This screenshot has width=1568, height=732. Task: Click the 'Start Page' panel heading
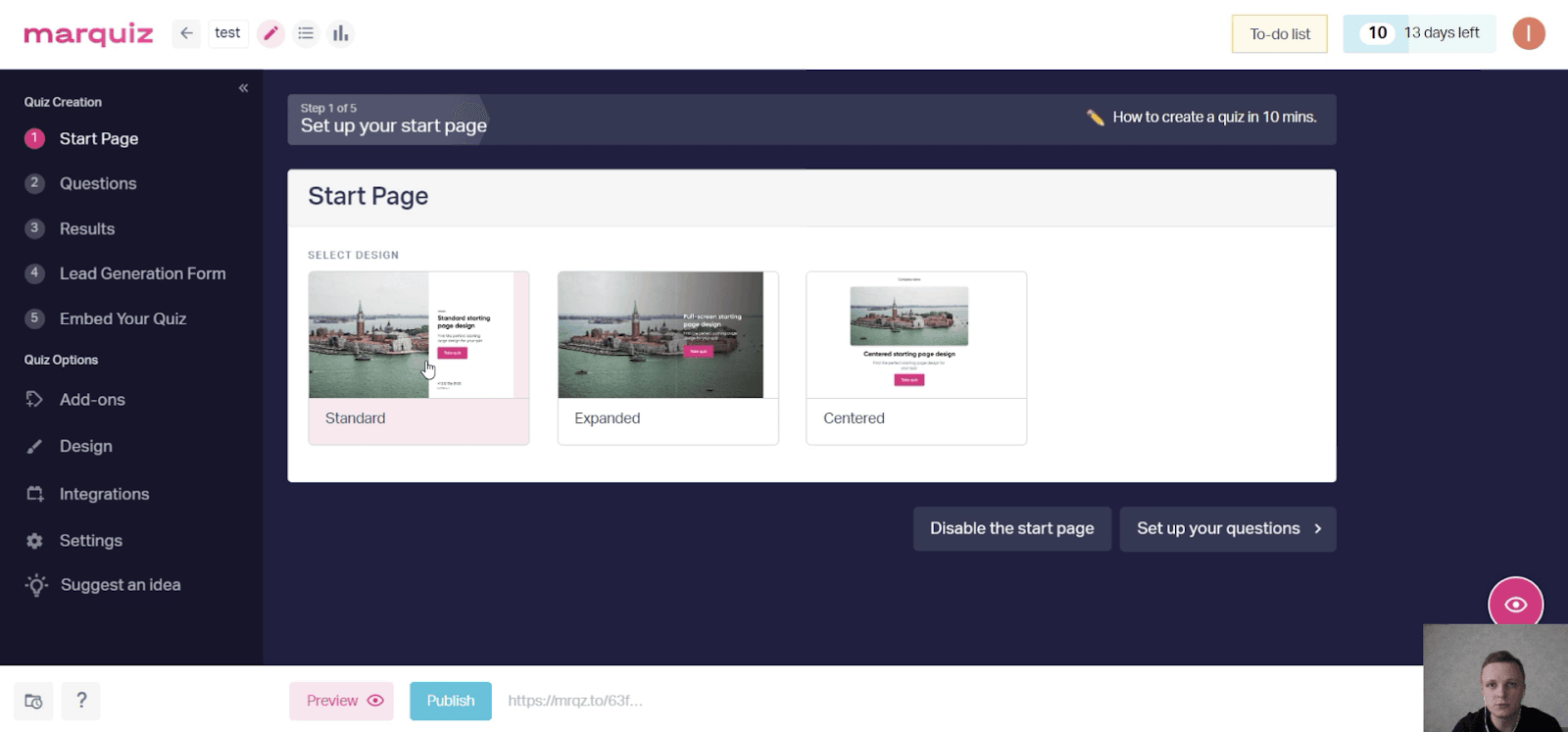click(x=368, y=196)
